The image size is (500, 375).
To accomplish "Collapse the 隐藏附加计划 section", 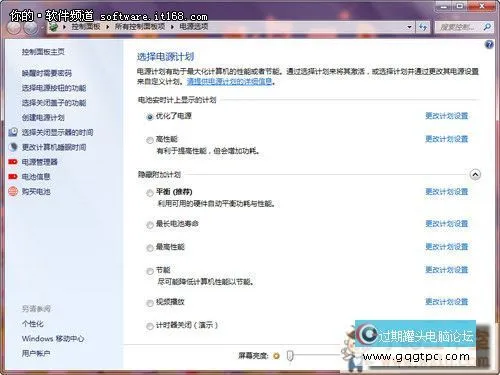I will 475,174.
